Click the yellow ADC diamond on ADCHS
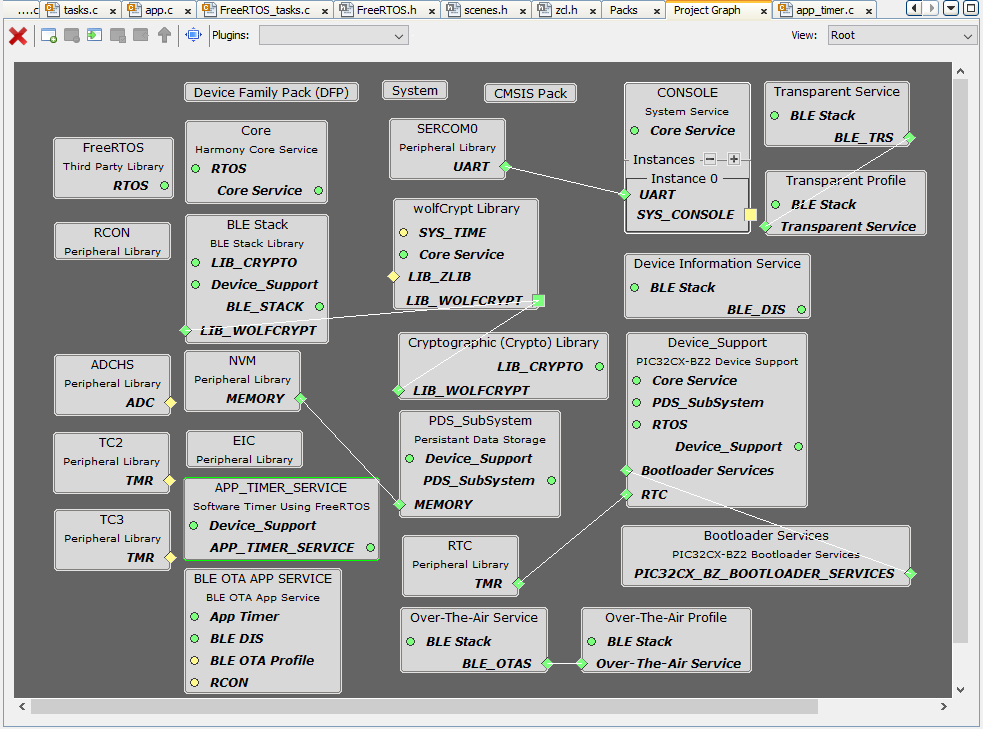The width and height of the screenshot is (983, 729). 170,403
